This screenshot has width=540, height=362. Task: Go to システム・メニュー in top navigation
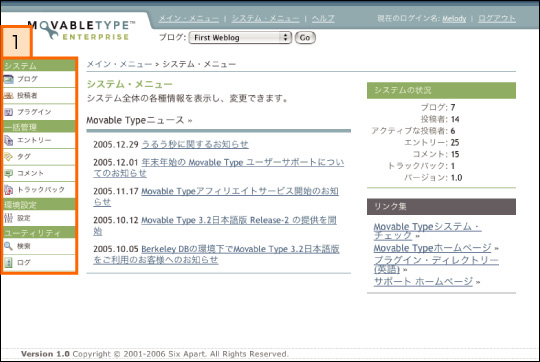tap(266, 19)
